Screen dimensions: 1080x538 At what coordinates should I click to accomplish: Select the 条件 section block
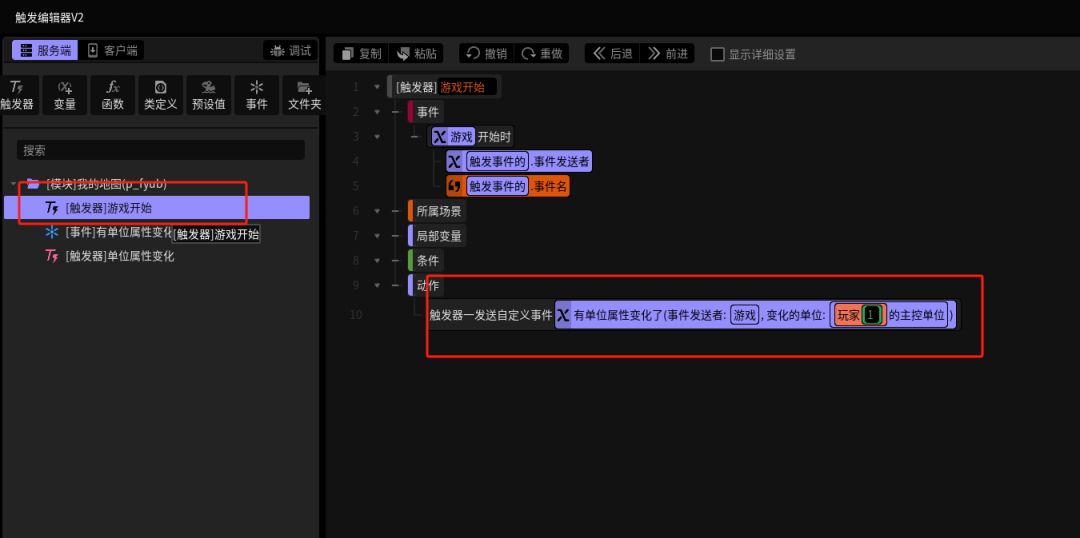click(426, 260)
